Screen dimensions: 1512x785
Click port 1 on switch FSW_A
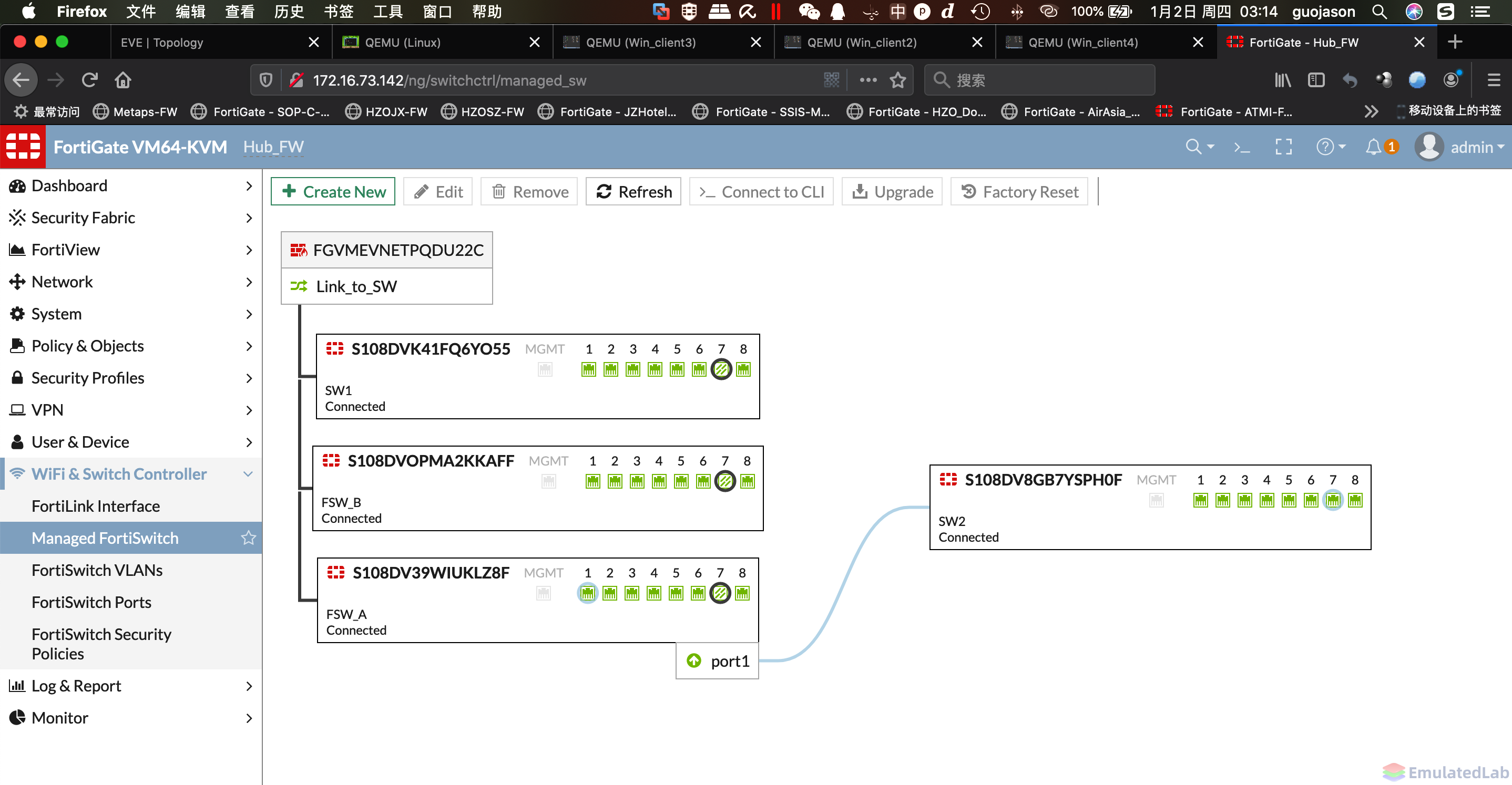[x=587, y=593]
